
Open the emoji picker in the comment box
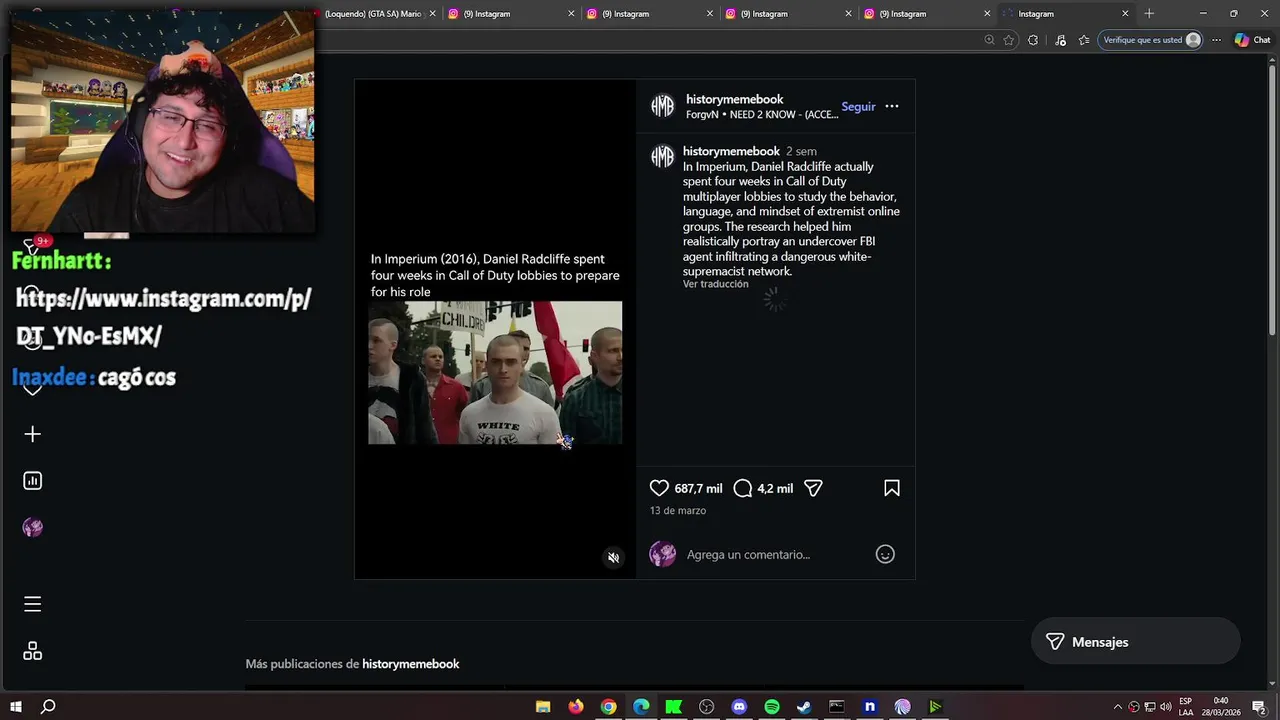tap(885, 554)
